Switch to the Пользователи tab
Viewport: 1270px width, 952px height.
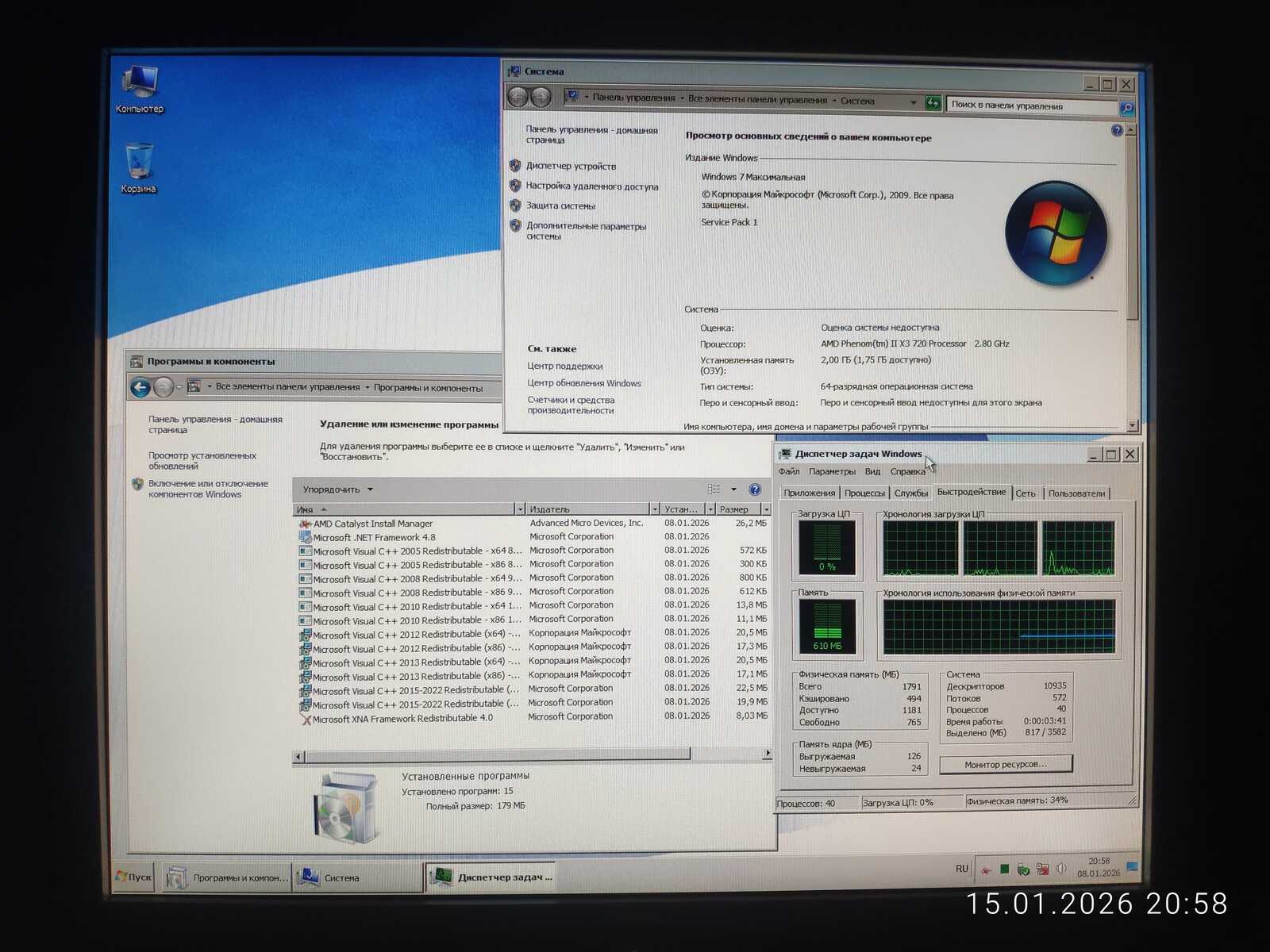point(1076,493)
